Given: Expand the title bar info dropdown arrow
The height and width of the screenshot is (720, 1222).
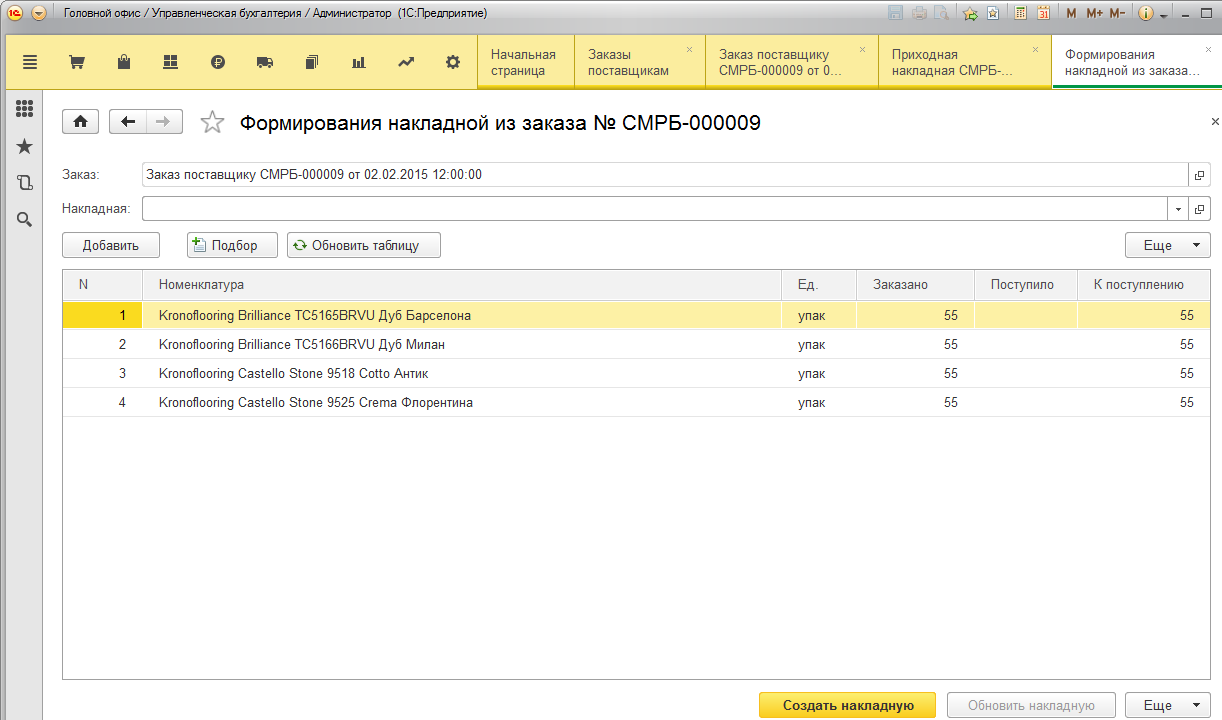Looking at the screenshot, I should tap(1163, 15).
